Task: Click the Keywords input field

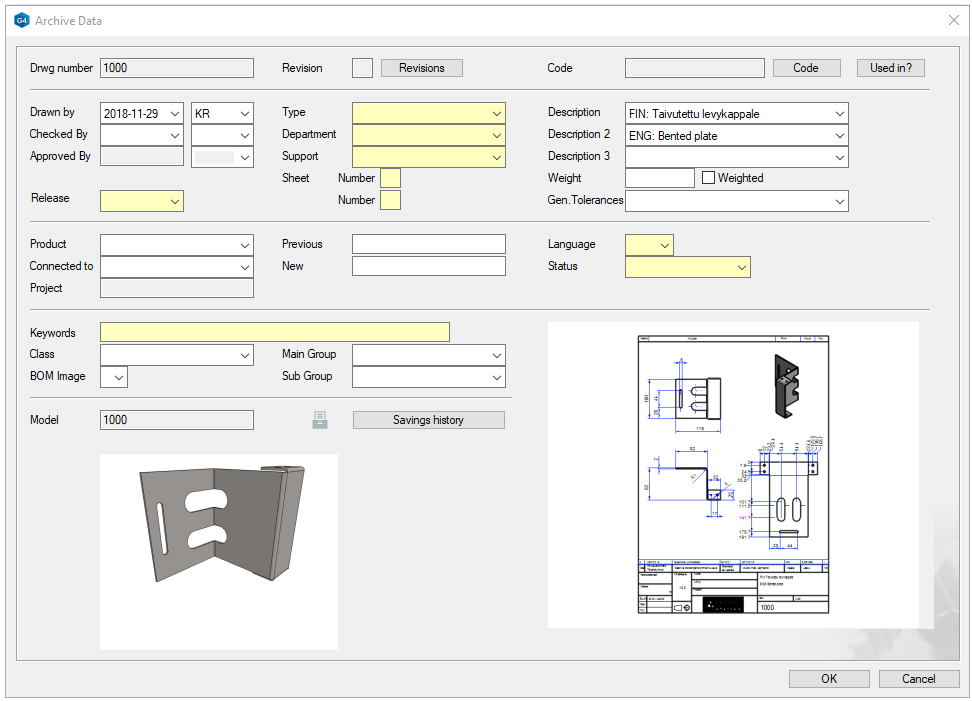Action: [x=275, y=332]
